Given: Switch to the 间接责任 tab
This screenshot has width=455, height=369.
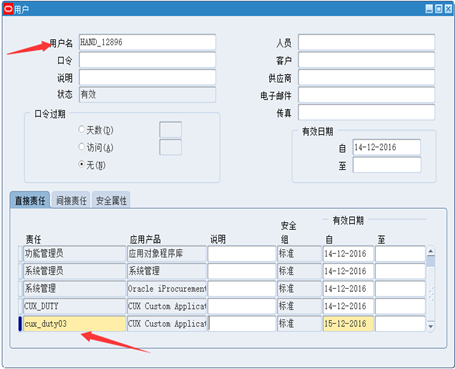Looking at the screenshot, I should (71, 200).
